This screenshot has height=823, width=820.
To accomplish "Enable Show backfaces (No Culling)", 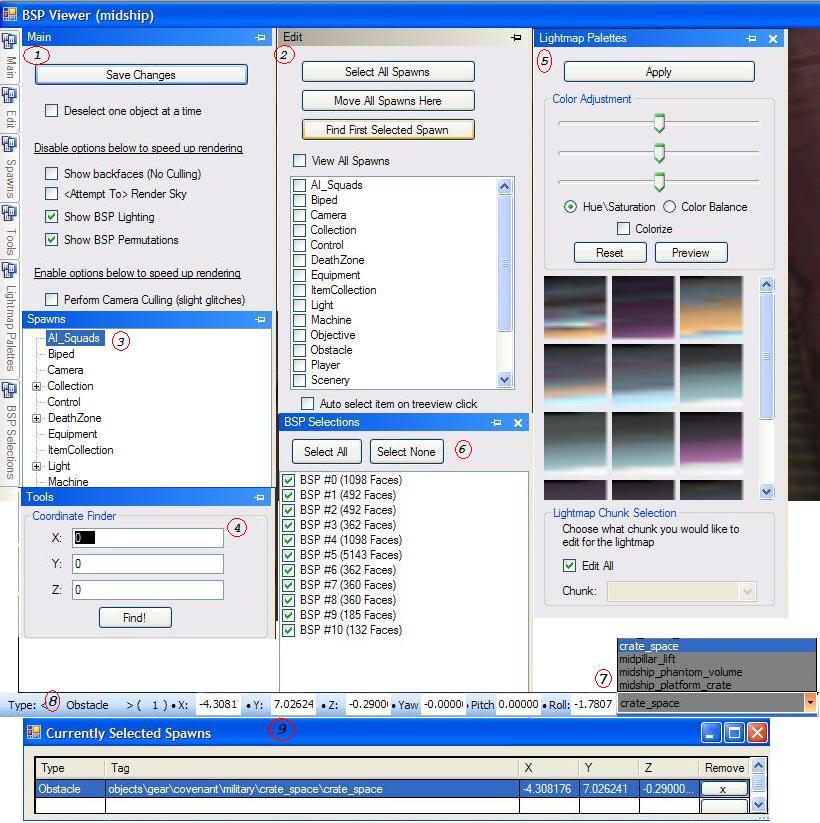I will (52, 174).
